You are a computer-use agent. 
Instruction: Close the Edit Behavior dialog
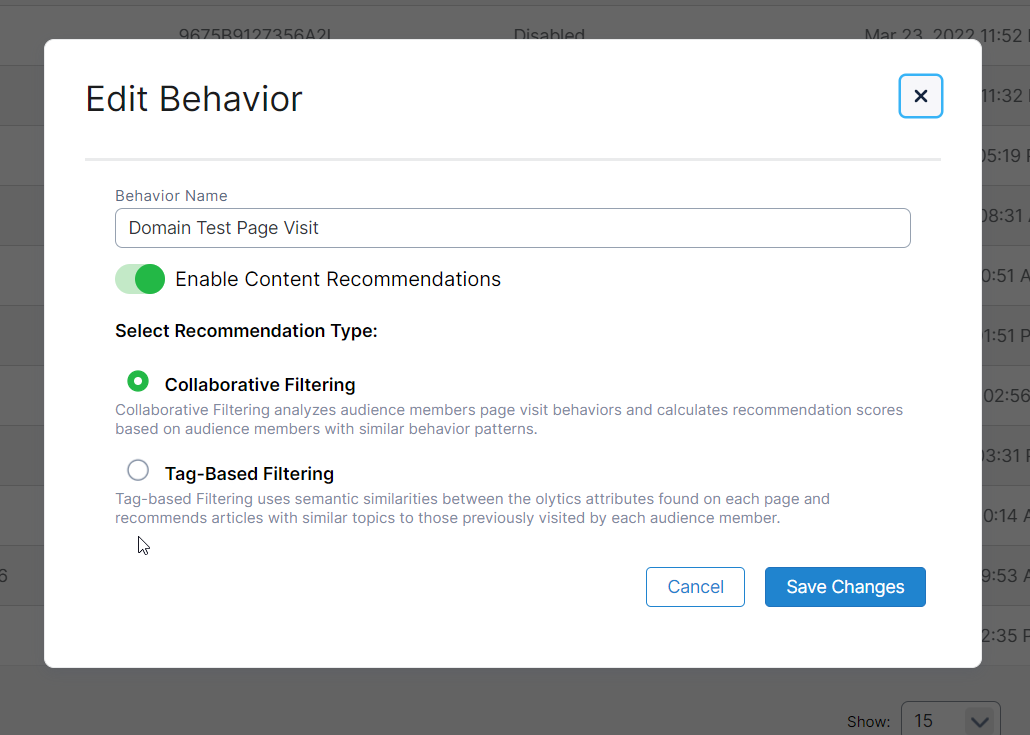coord(920,96)
